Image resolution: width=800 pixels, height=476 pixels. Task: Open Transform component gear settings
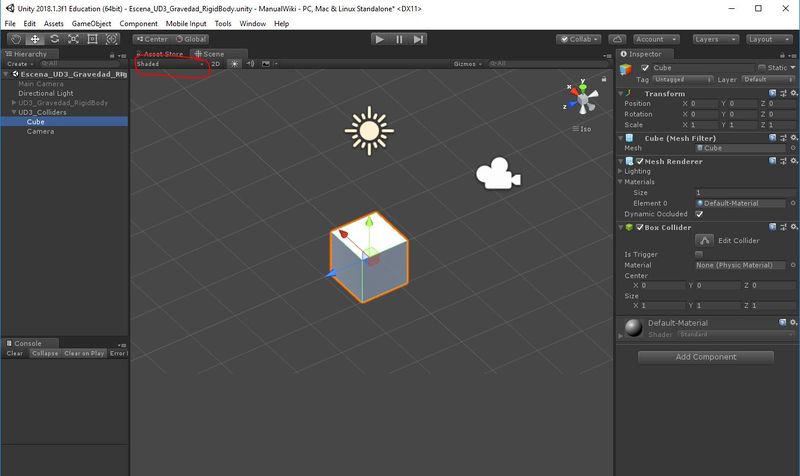794,93
